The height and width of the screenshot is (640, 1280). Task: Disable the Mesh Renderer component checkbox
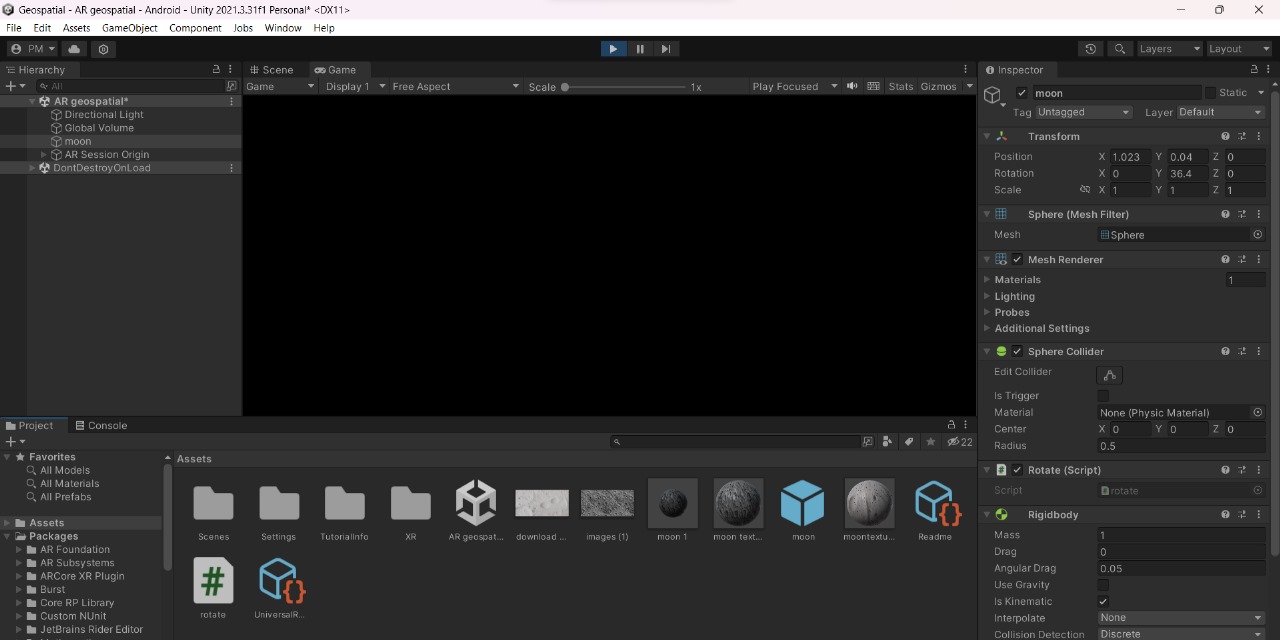click(1017, 259)
